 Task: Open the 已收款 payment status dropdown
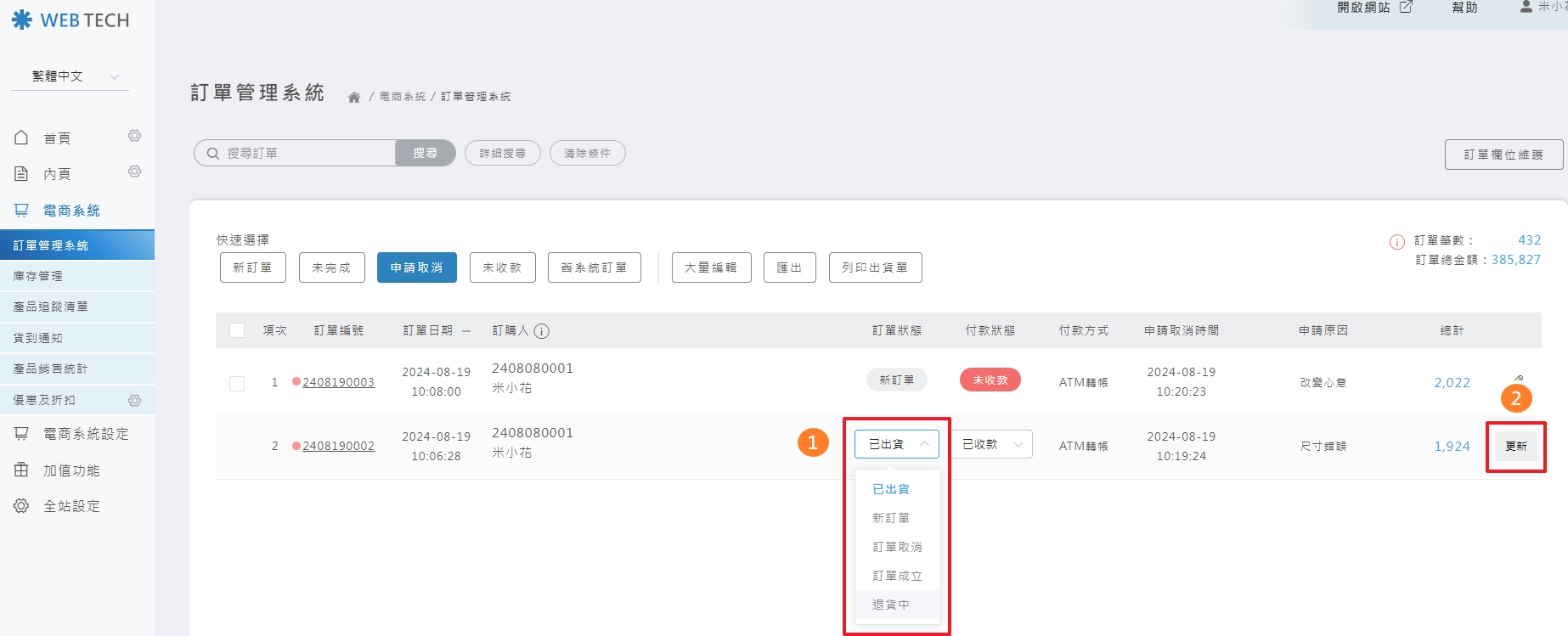992,444
